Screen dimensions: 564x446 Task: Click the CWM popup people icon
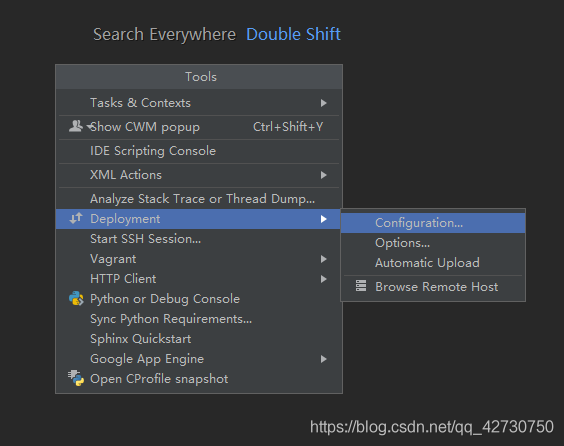76,126
